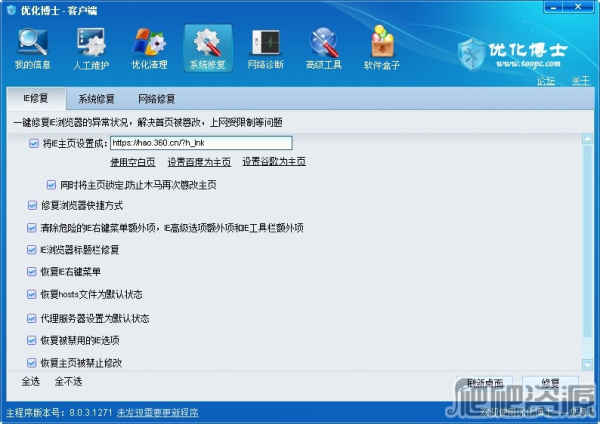Click the www.toopc.com text
This screenshot has width=600, height=424.
528,63
